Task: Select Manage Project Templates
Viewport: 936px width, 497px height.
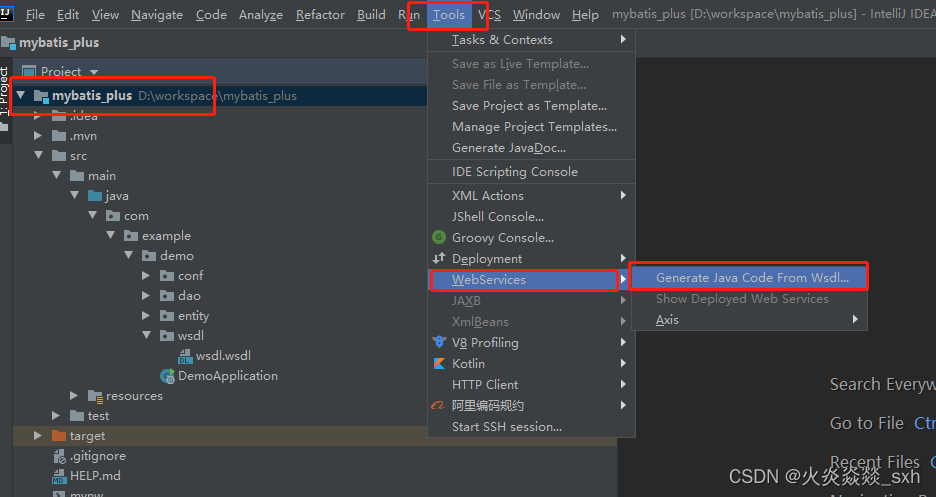Action: point(531,126)
